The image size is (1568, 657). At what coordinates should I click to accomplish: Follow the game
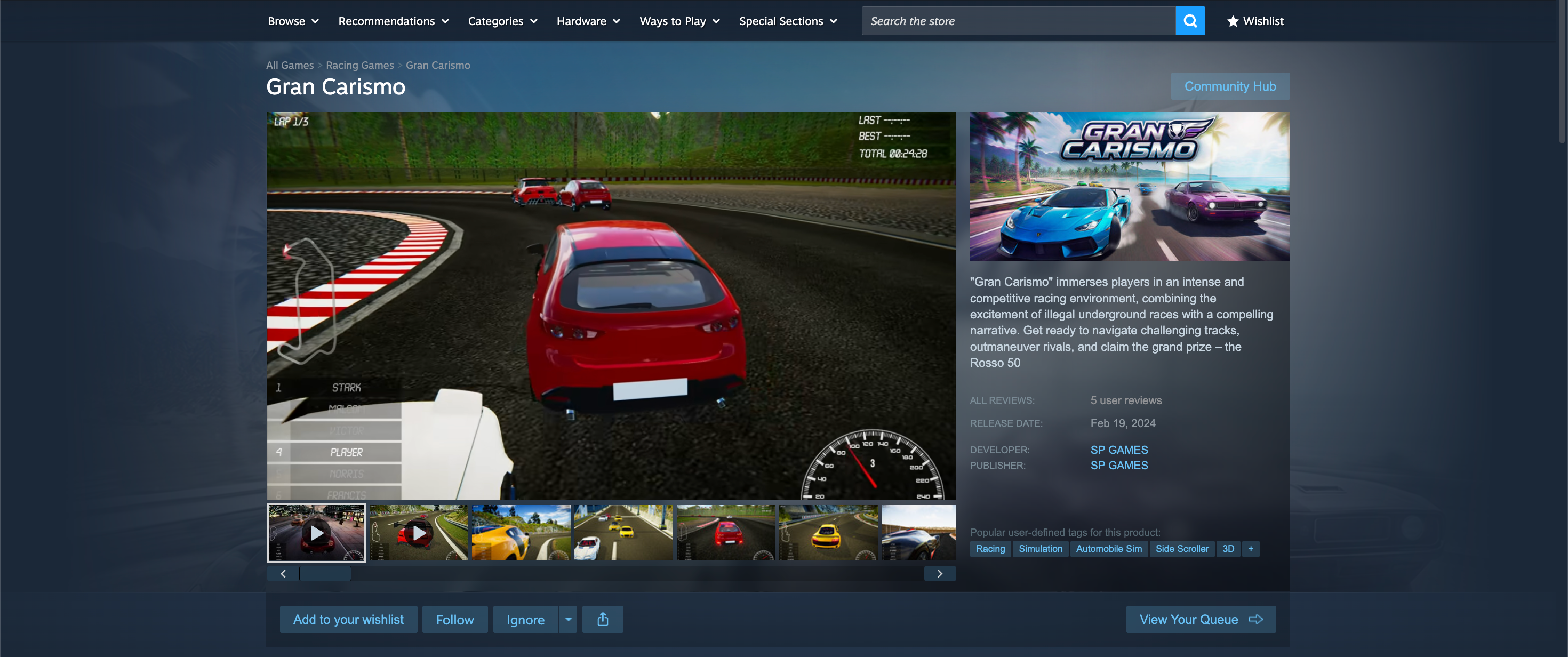coord(455,619)
